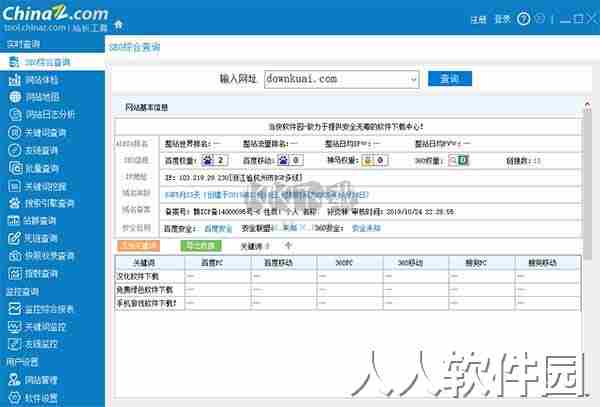Open the blue domain age link

click(x=267, y=195)
